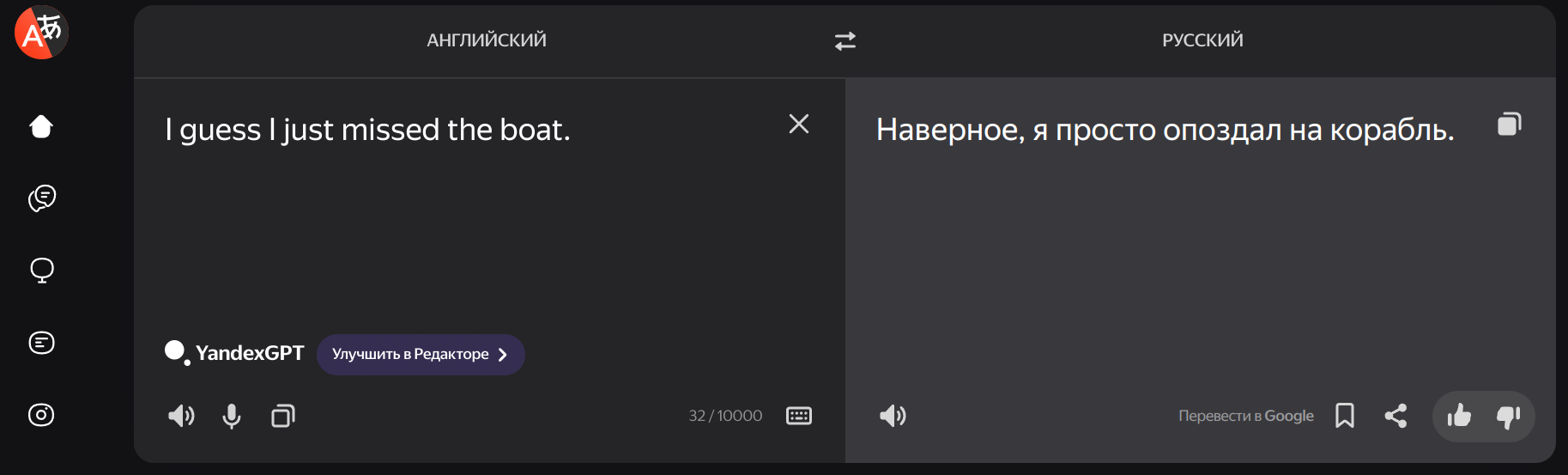Open the РУССКИЙ target language selector
This screenshot has height=475, width=1568.
pyautogui.click(x=1202, y=40)
